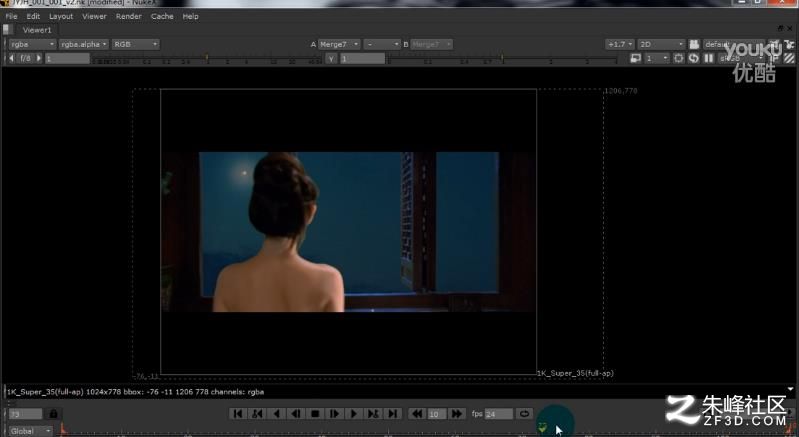Decrease gain with left f-stop arrow
The width and height of the screenshot is (799, 437).
click(x=12, y=59)
